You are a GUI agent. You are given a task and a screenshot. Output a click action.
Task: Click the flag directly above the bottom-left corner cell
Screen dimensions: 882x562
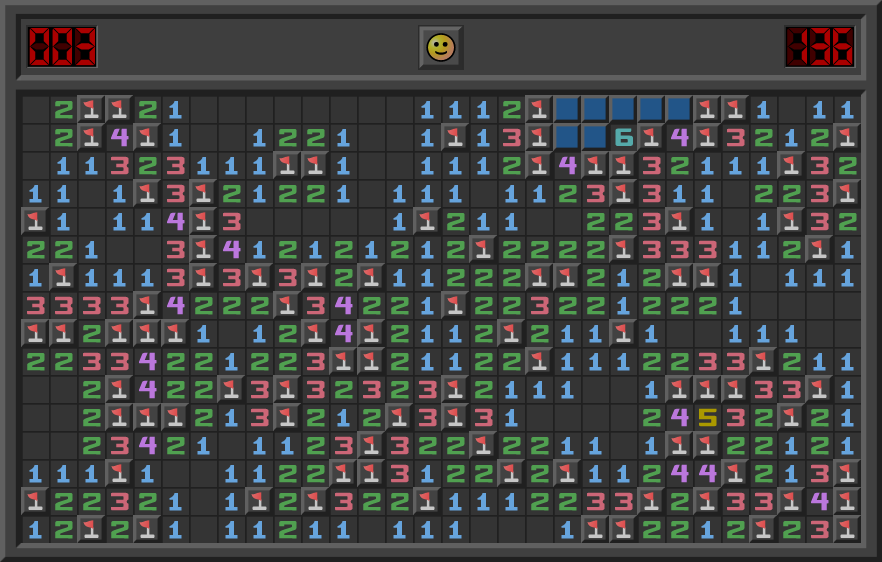click(x=35, y=501)
